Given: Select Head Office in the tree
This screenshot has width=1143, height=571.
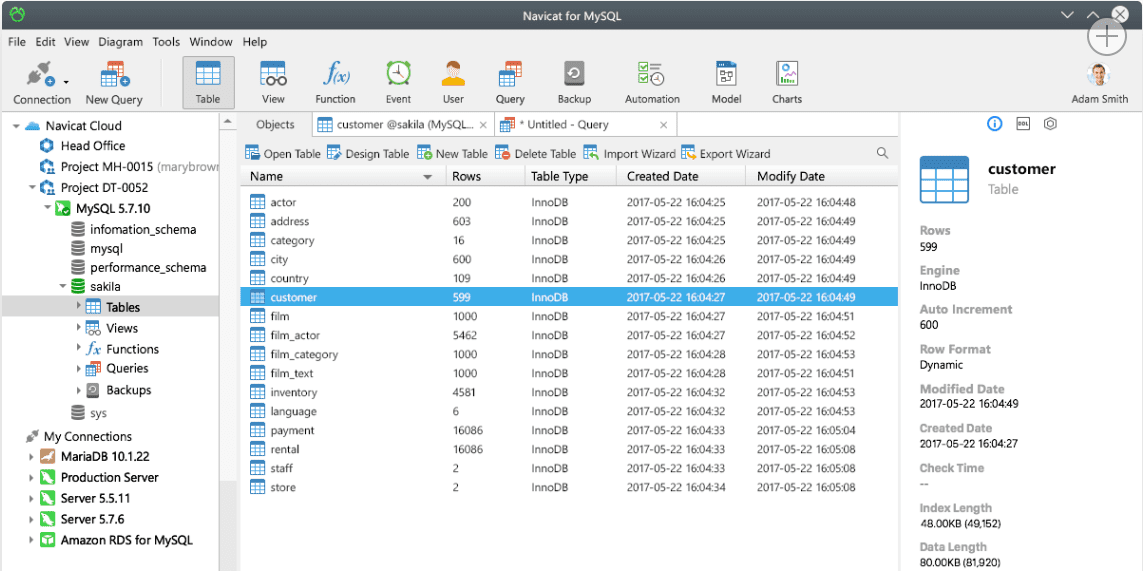Looking at the screenshot, I should tap(93, 146).
